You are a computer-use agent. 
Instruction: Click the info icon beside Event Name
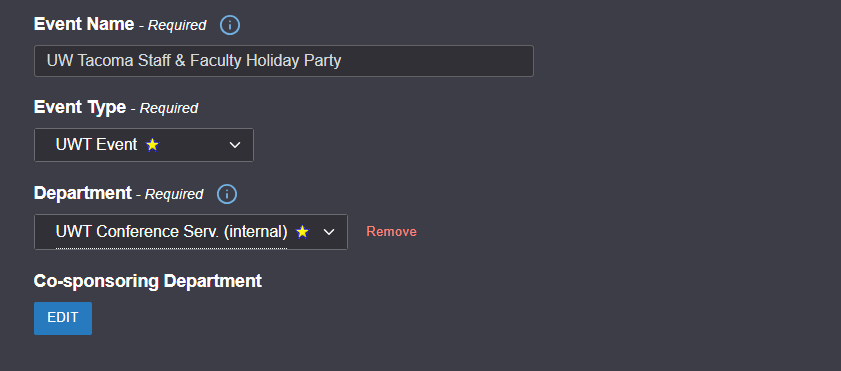coord(230,25)
